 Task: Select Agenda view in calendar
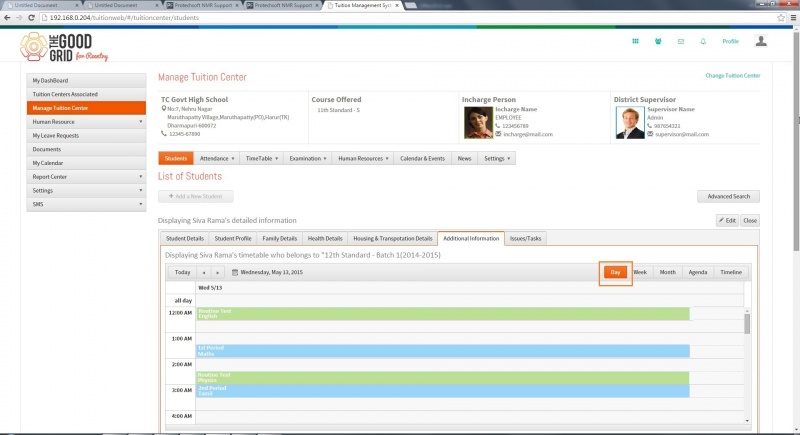(x=697, y=272)
